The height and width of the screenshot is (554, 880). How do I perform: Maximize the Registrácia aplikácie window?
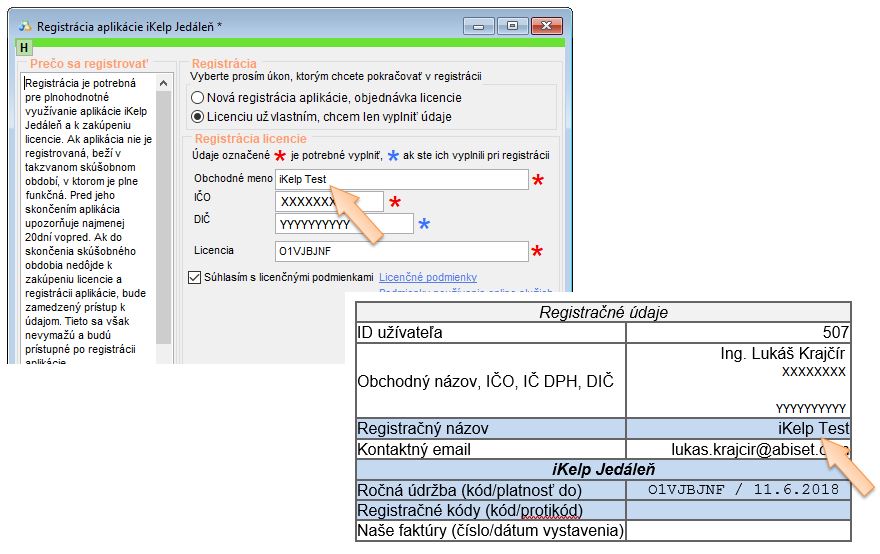point(512,26)
